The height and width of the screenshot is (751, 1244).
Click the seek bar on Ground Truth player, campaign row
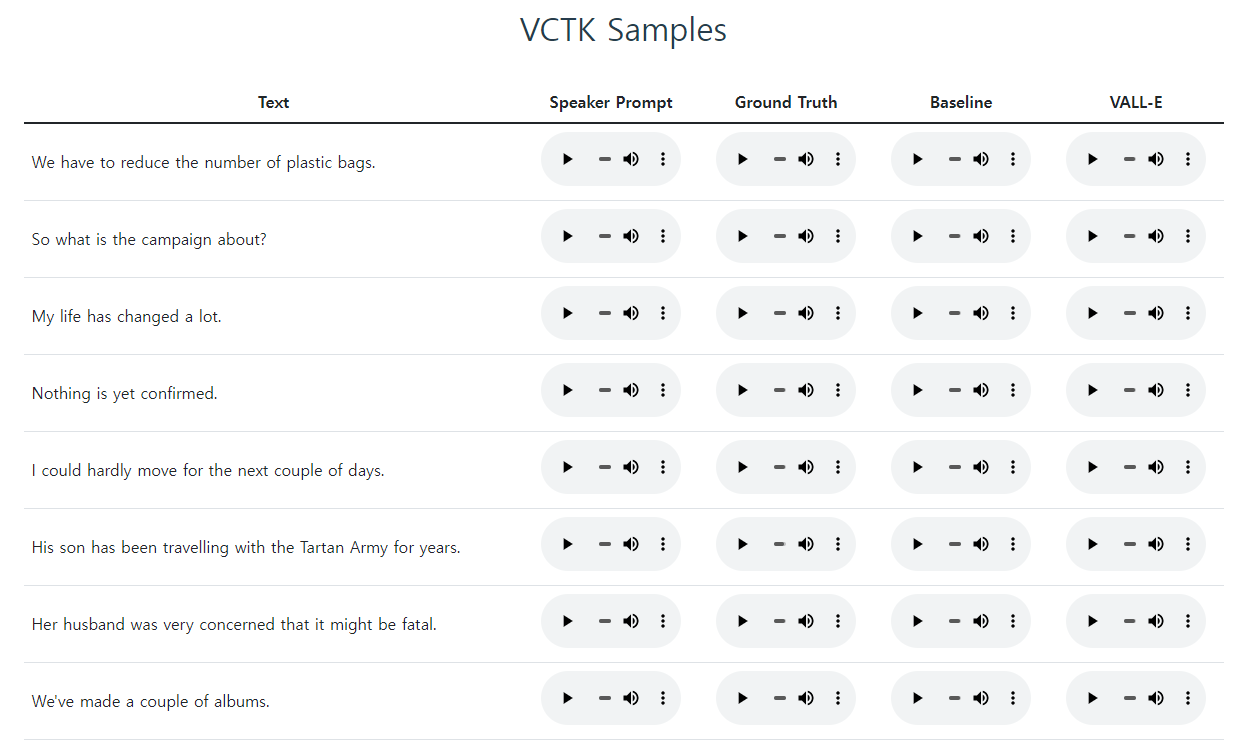[x=780, y=236]
